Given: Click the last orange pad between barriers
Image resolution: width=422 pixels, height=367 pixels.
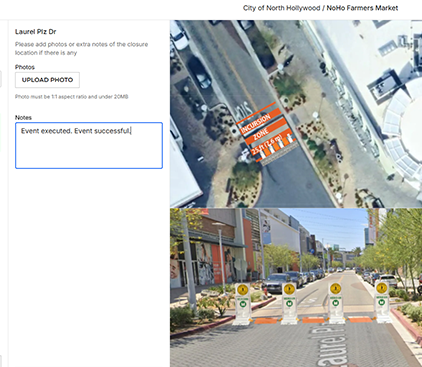Looking at the screenshot, I should click(360, 320).
